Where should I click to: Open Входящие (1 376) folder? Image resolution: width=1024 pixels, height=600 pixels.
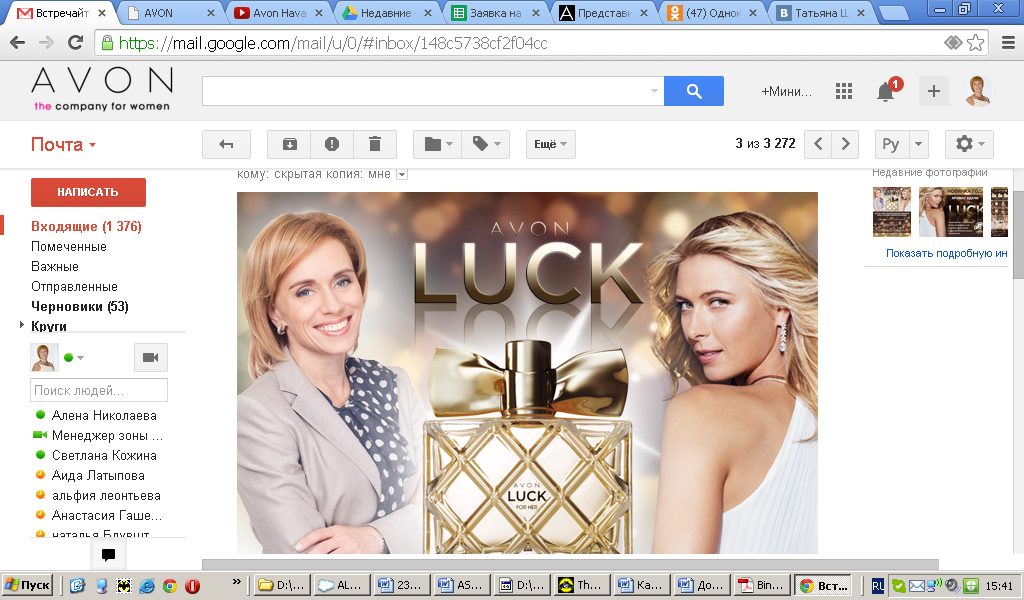pyautogui.click(x=86, y=227)
